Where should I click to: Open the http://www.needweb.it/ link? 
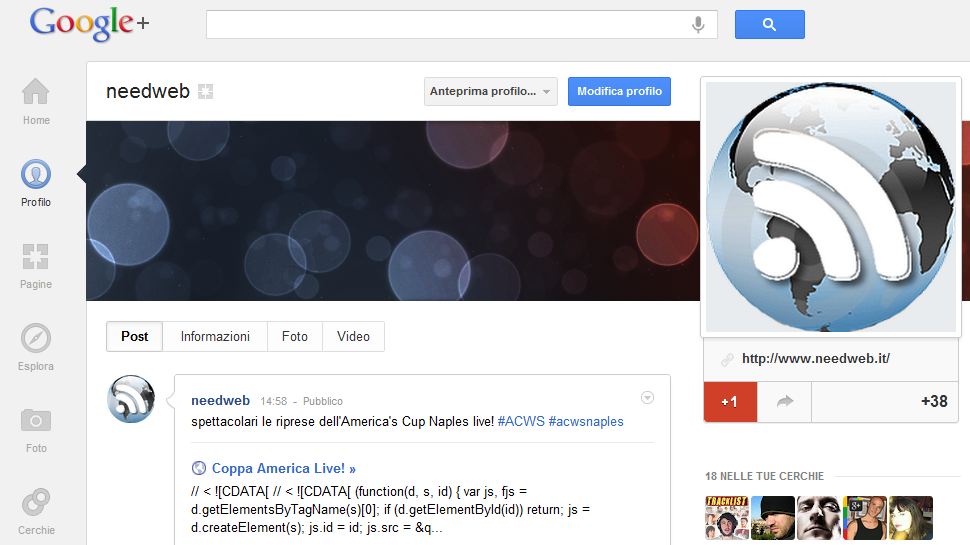coord(815,358)
